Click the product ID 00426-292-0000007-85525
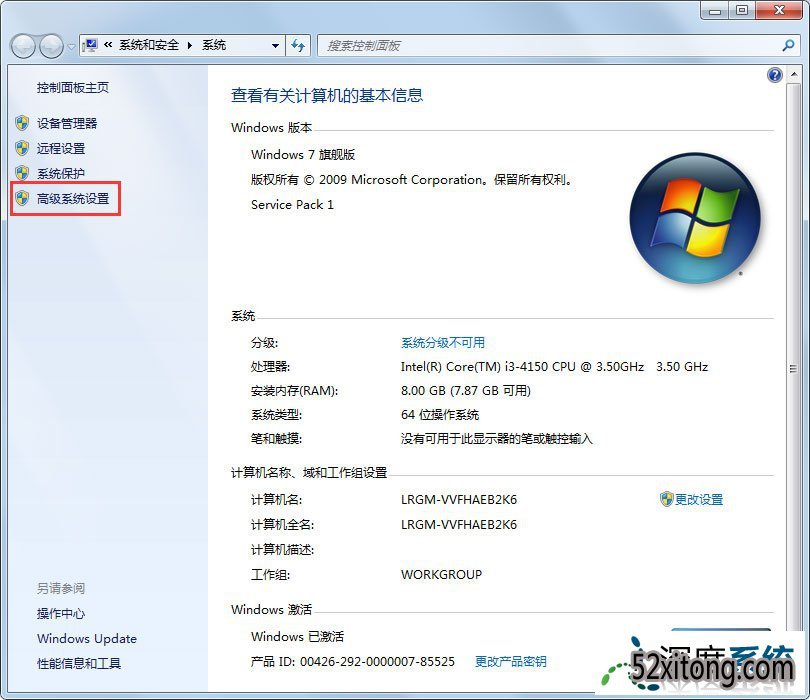Screen dimensions: 810x700 click(x=377, y=662)
